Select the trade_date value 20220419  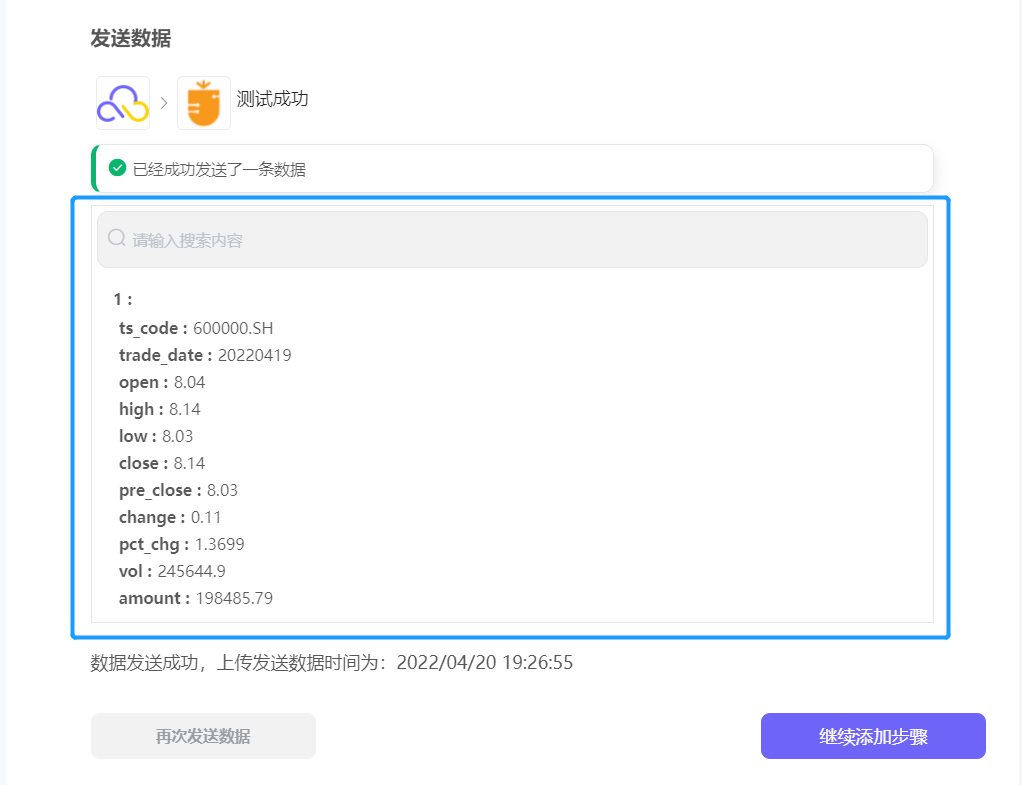[x=254, y=355]
